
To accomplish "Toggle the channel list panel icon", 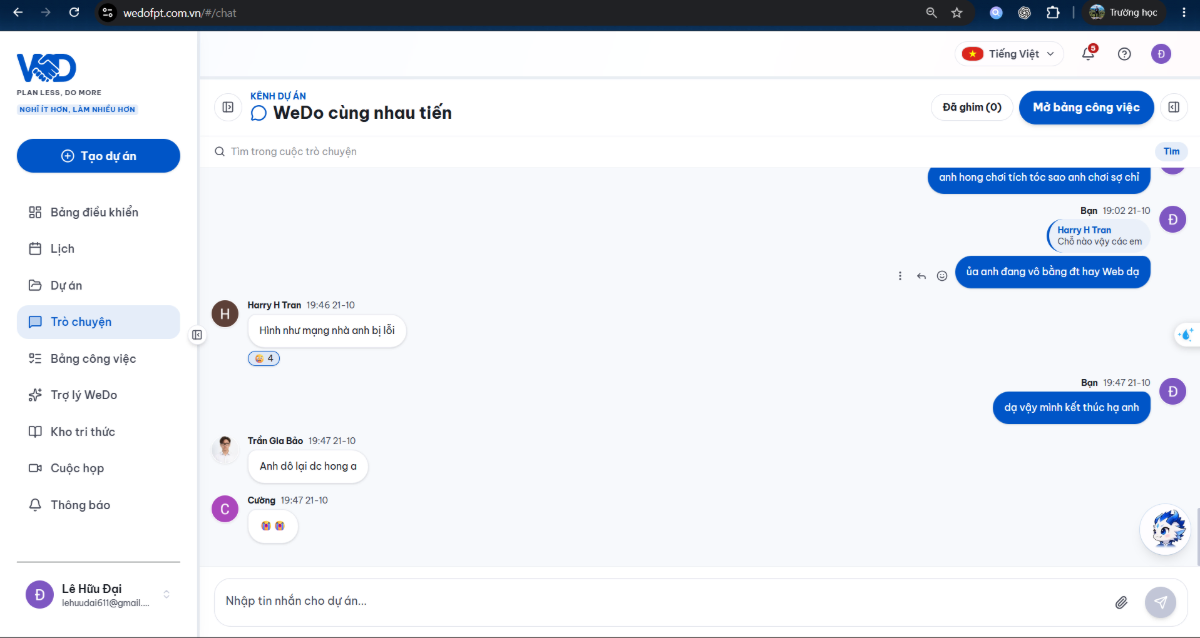I will (x=228, y=107).
